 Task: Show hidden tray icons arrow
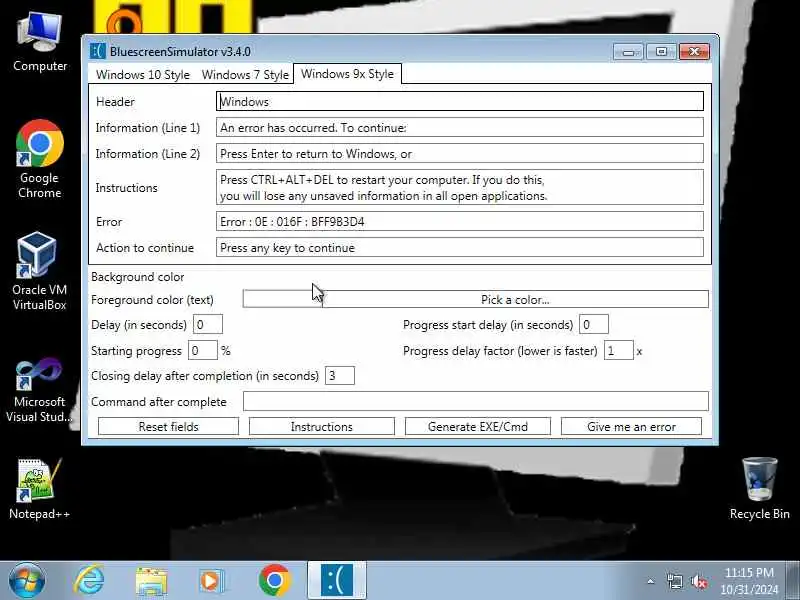(x=651, y=581)
